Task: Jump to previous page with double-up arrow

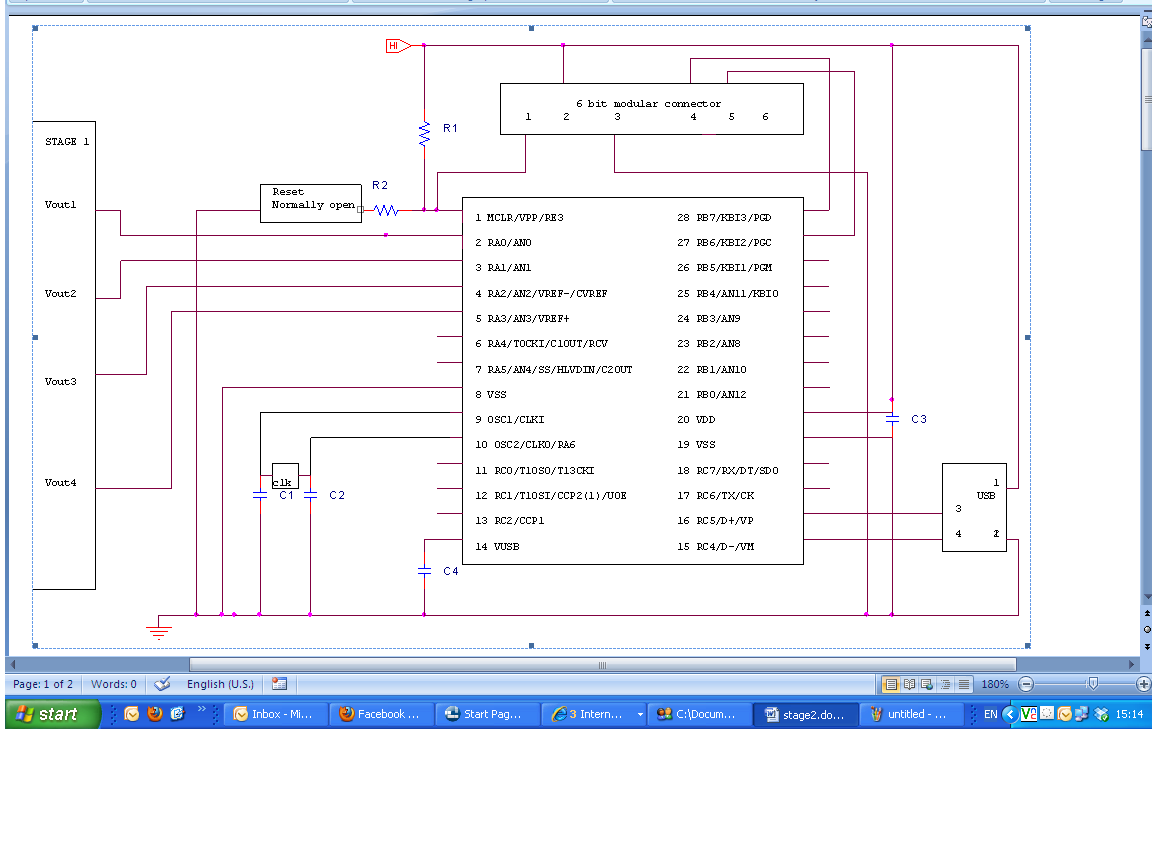Action: [1146, 613]
